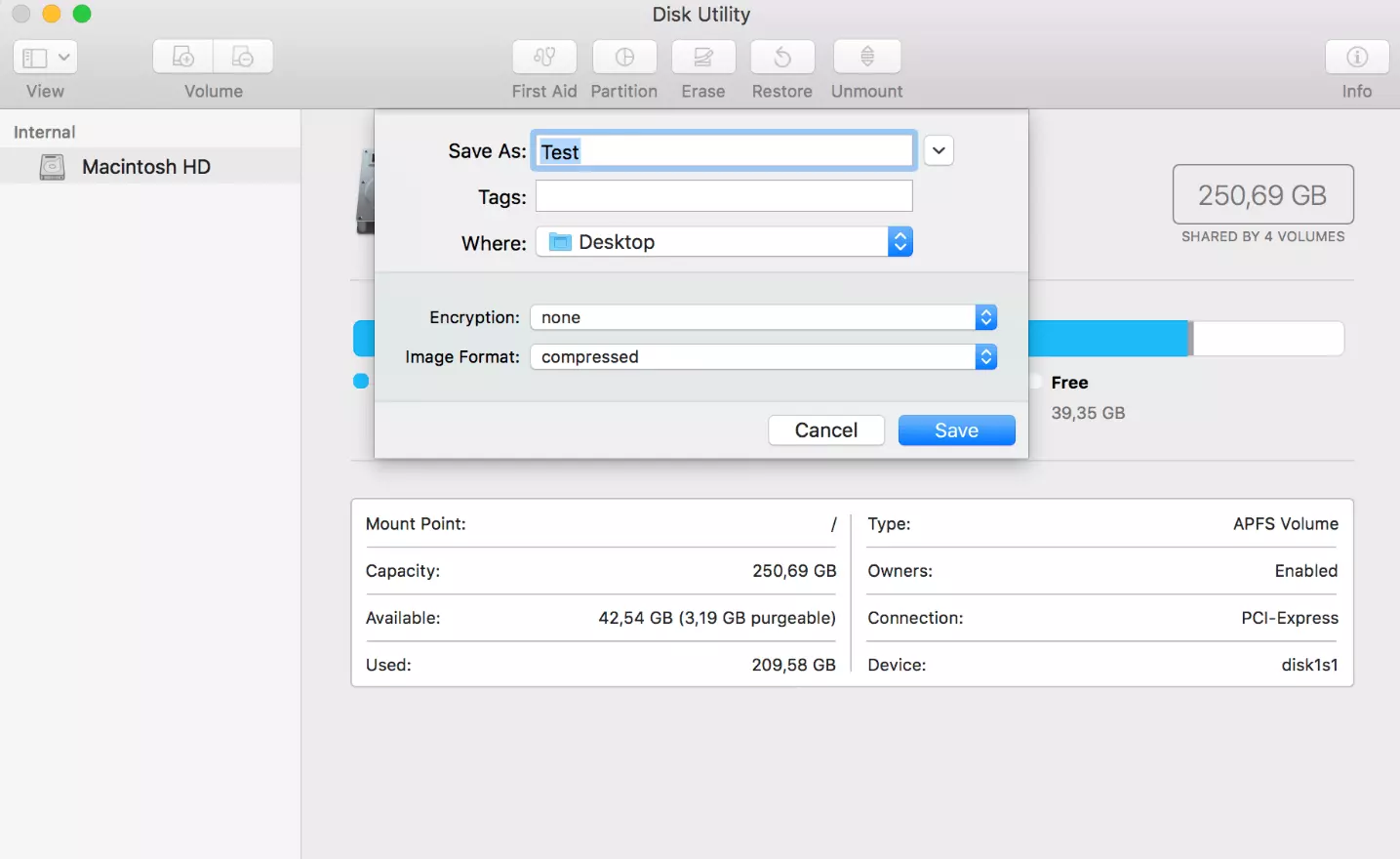Run First Aid from toolbar
This screenshot has width=1400, height=859.
coord(544,57)
